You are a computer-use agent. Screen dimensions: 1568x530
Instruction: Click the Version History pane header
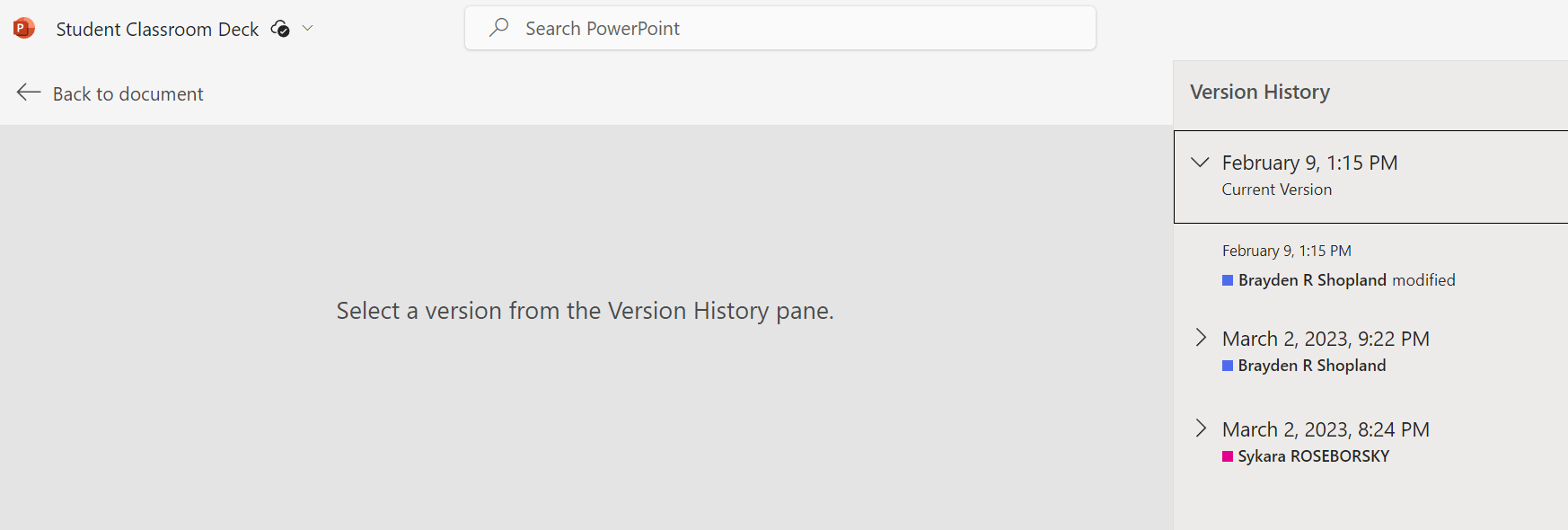1260,93
